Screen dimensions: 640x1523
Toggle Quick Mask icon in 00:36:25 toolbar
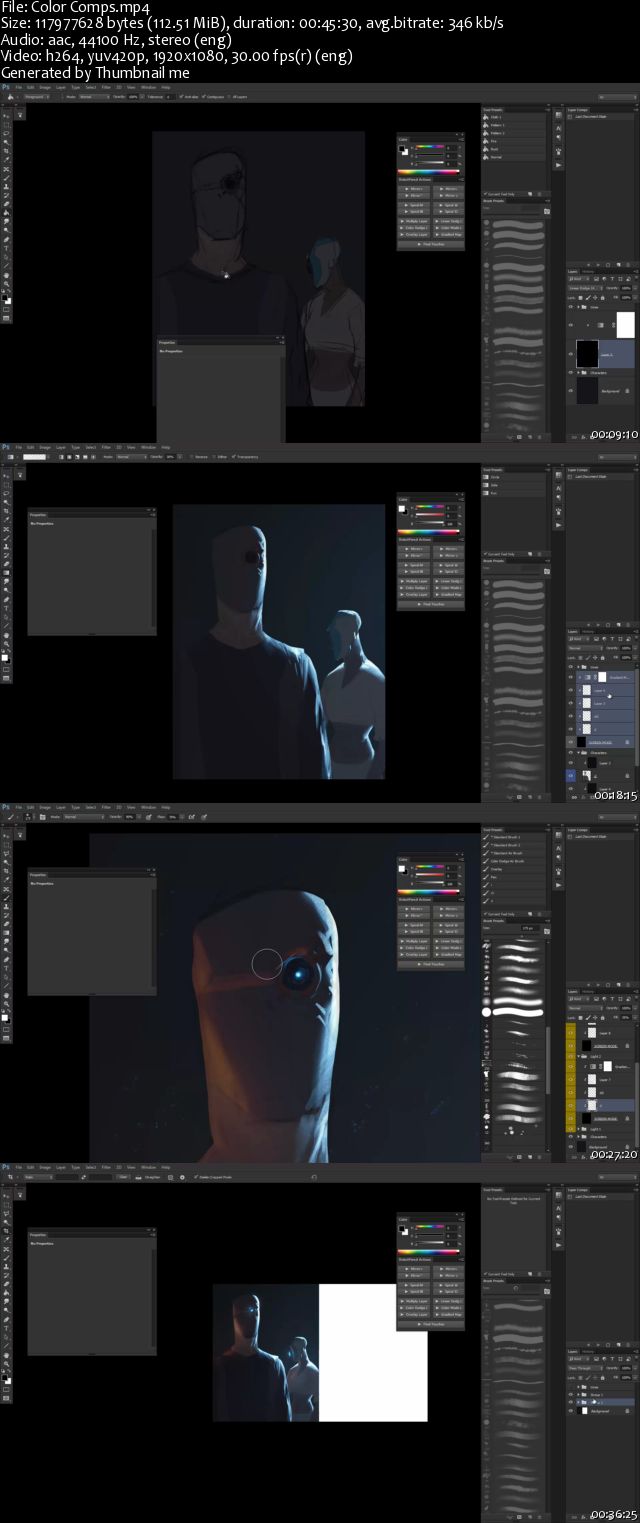click(x=6, y=1389)
